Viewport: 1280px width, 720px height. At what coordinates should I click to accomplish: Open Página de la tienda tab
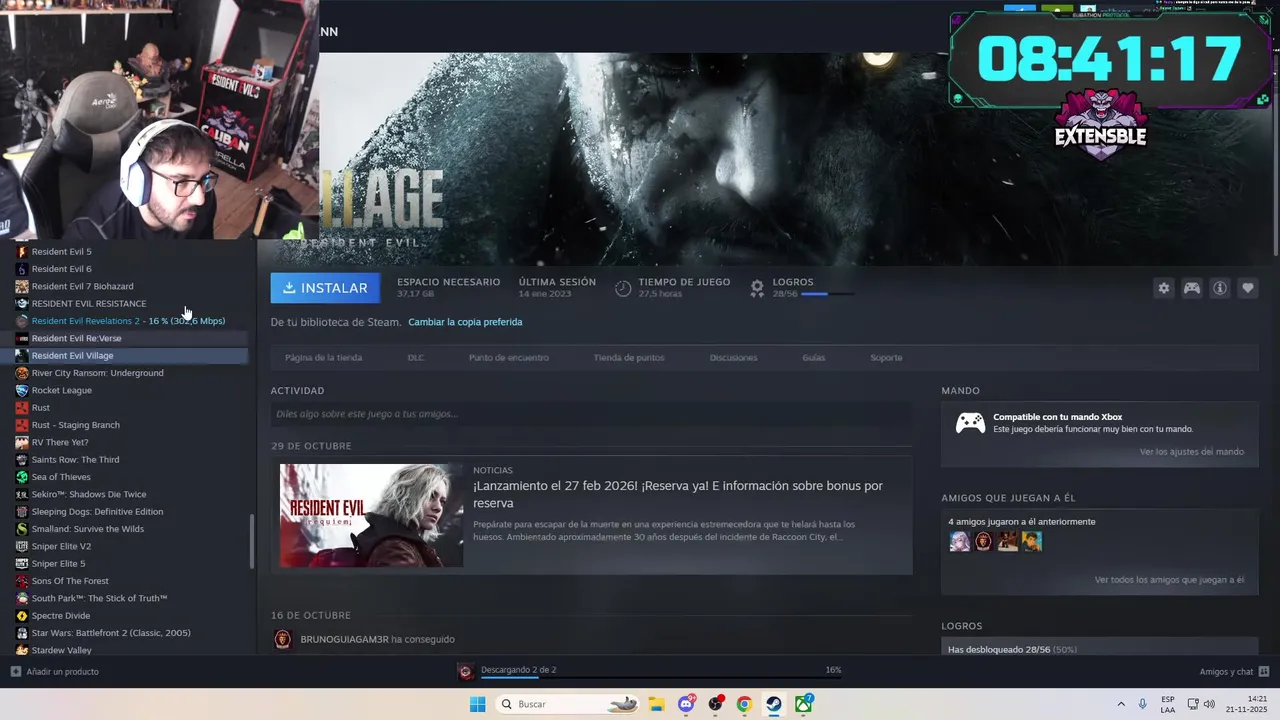[323, 357]
